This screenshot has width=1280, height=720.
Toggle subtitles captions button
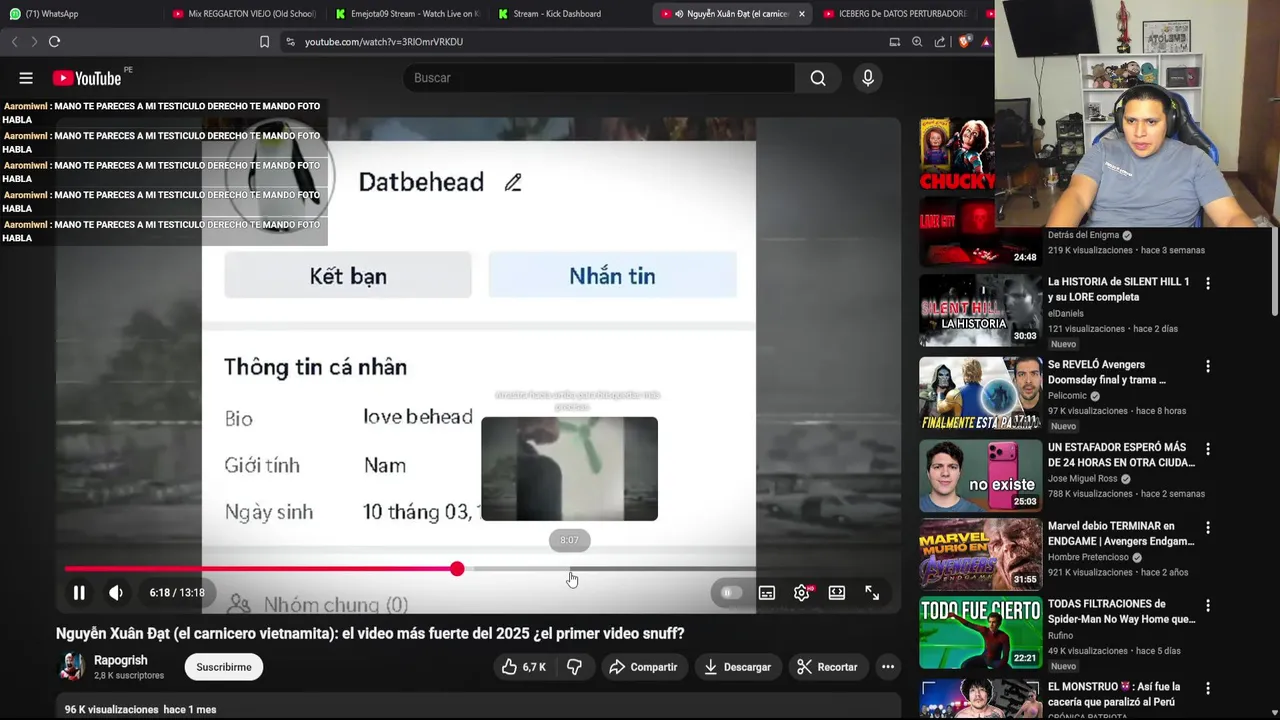[767, 593]
